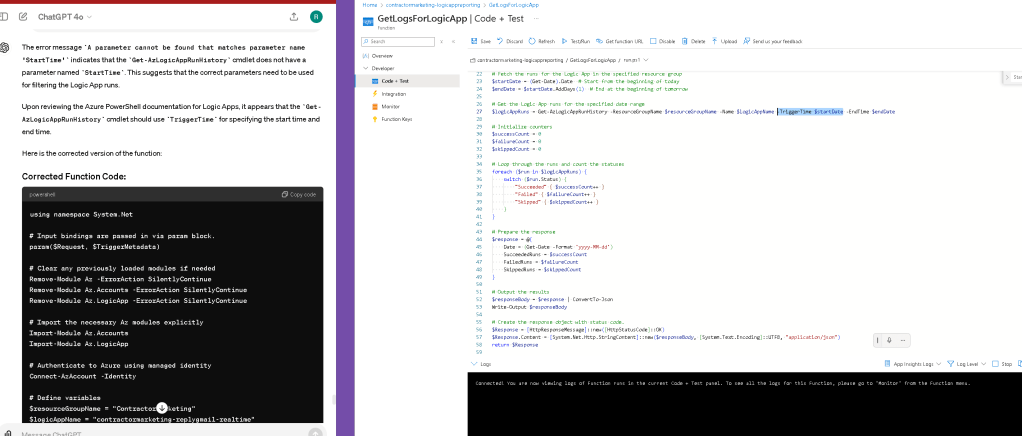1022x436 pixels.
Task: Discard the code changes
Action: click(510, 41)
